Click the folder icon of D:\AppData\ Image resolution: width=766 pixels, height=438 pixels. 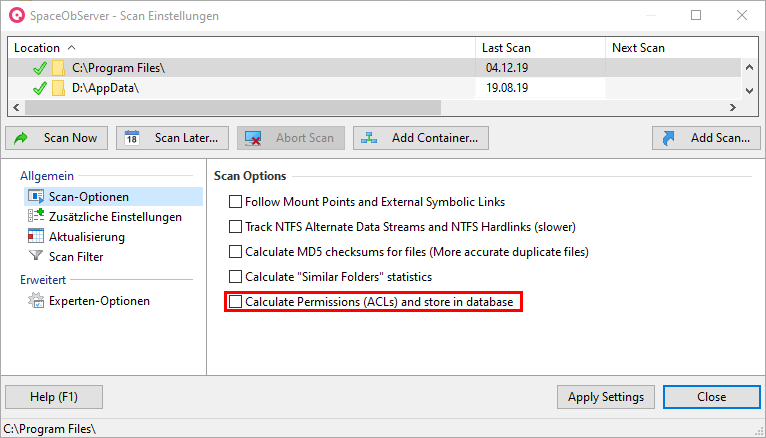pyautogui.click(x=59, y=88)
